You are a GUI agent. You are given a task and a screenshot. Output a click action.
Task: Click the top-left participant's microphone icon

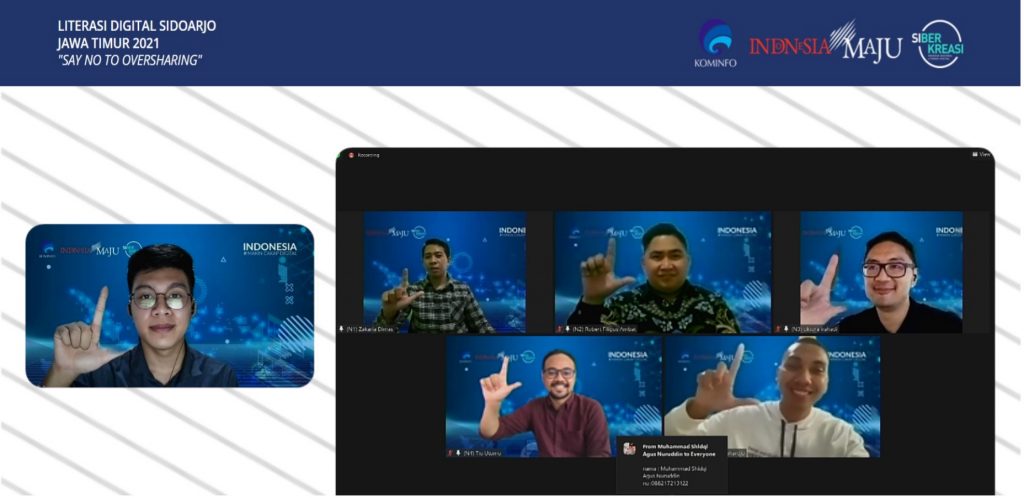click(342, 328)
